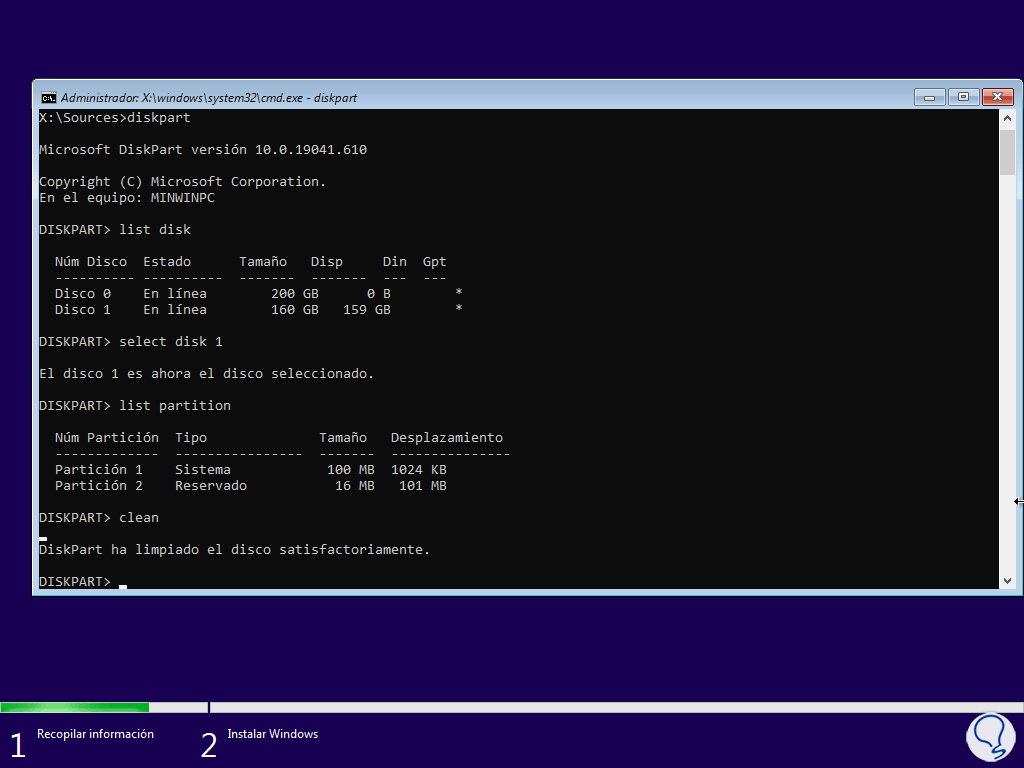Click the '100 MB' partition size

(x=351, y=470)
